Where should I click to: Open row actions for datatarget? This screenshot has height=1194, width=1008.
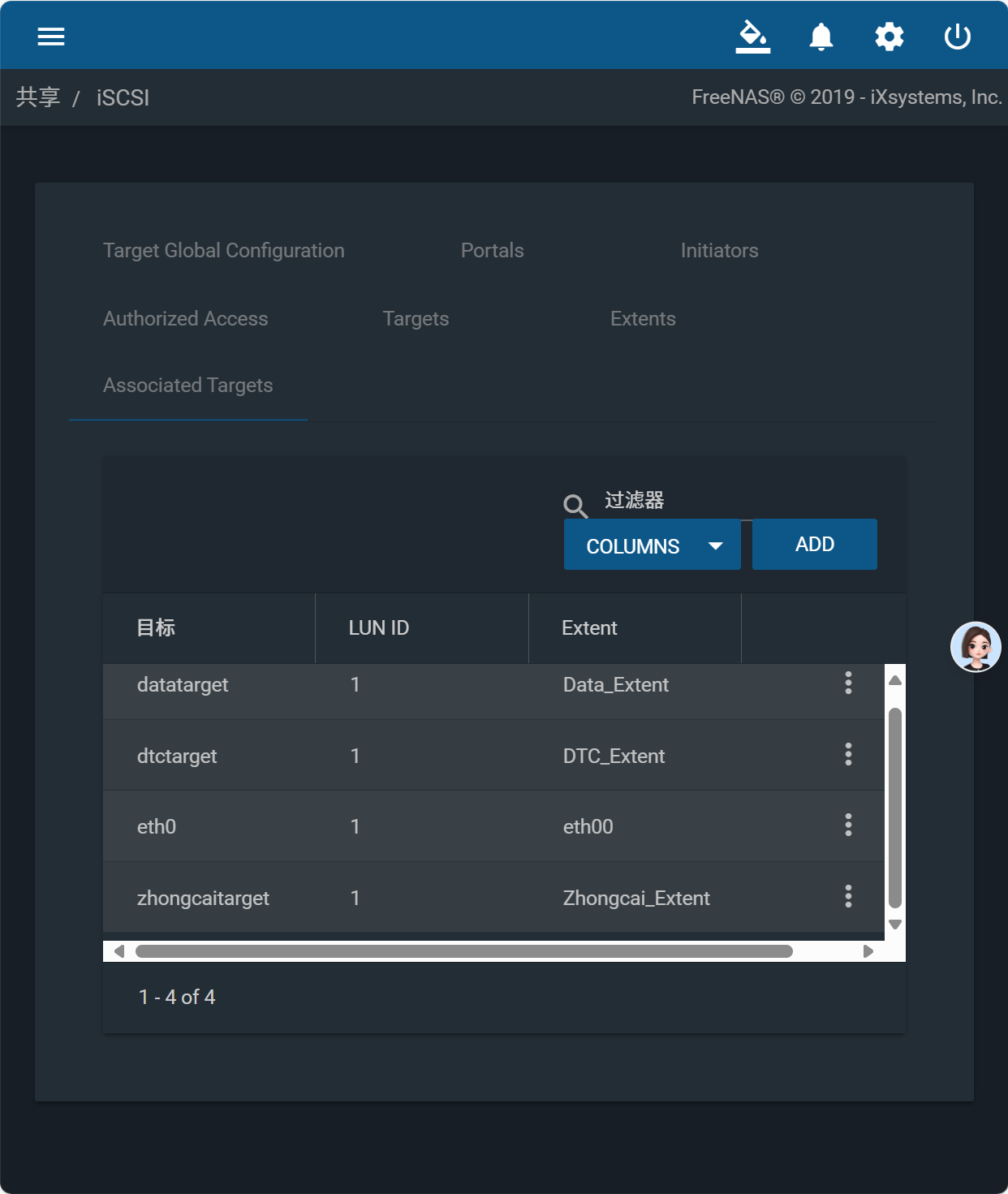coord(847,683)
